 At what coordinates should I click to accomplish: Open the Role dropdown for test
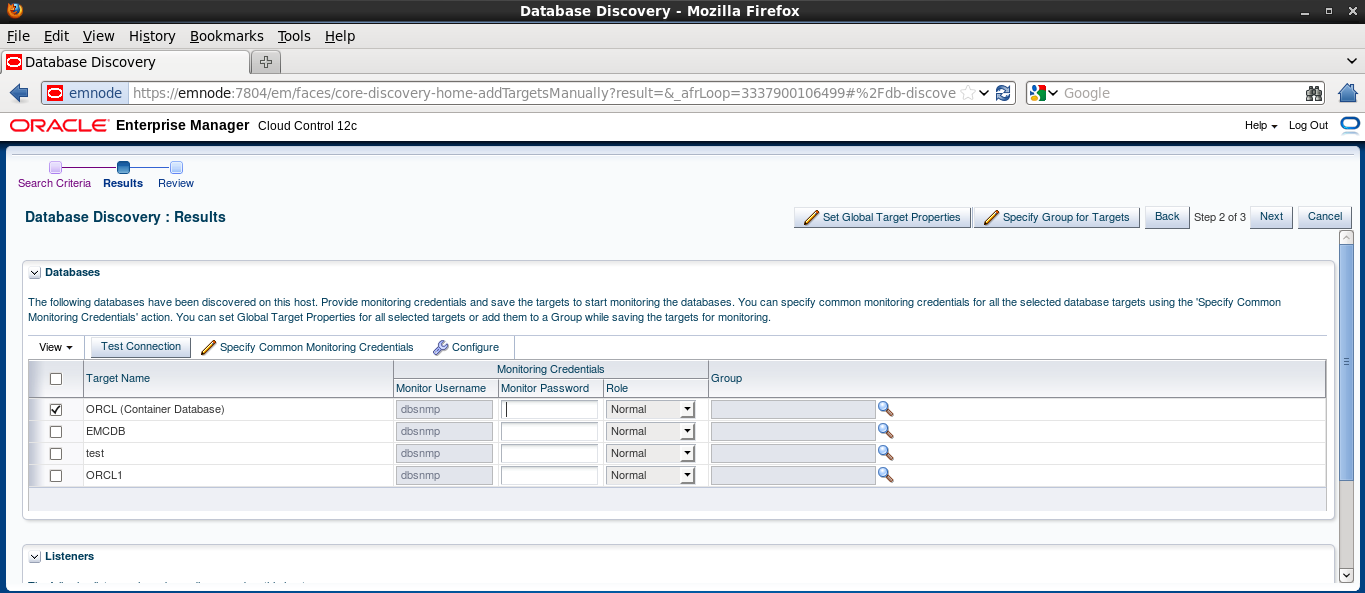pyautogui.click(x=650, y=453)
